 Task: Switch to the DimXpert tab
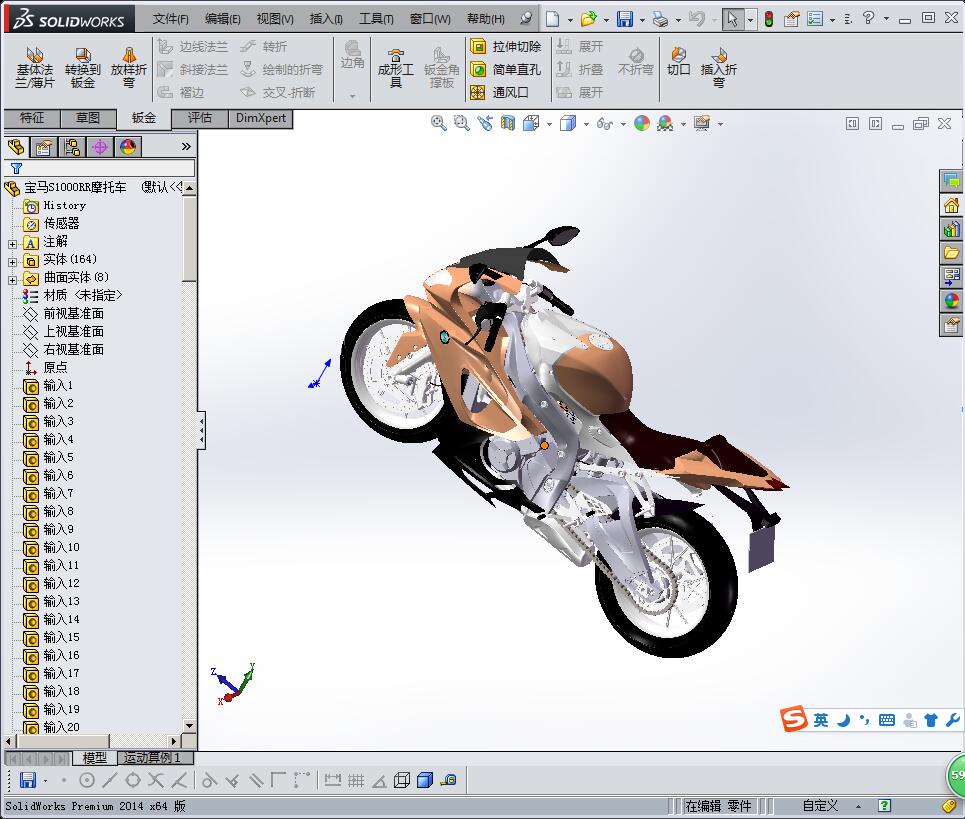point(261,118)
